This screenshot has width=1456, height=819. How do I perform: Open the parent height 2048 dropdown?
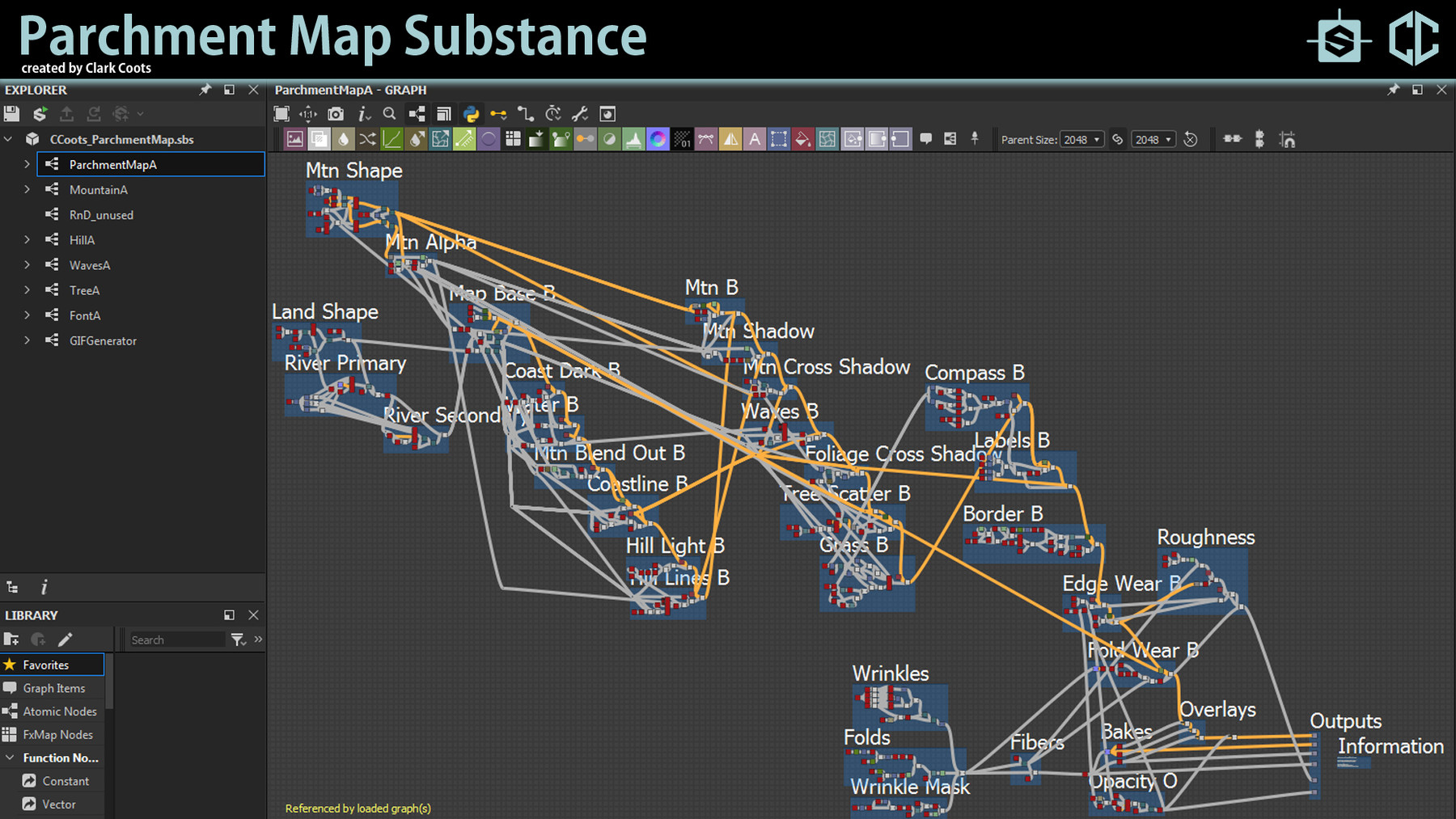1153,140
